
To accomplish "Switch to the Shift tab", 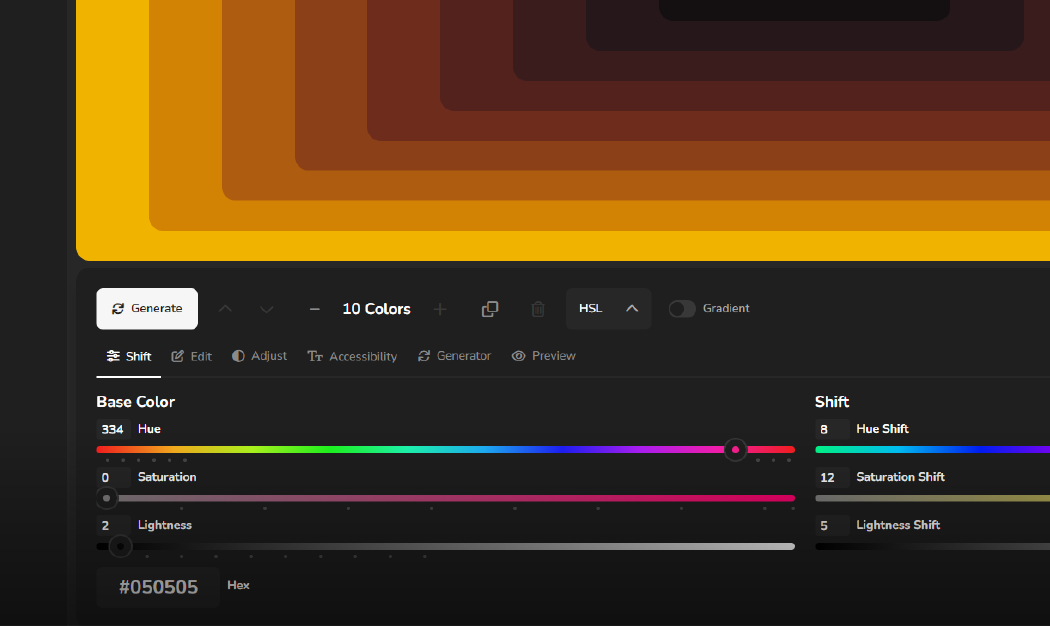I will 129,356.
